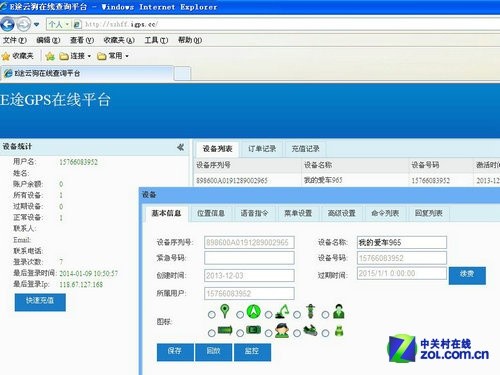Edit the 设备名称 field with 我的爱车965

pos(402,242)
